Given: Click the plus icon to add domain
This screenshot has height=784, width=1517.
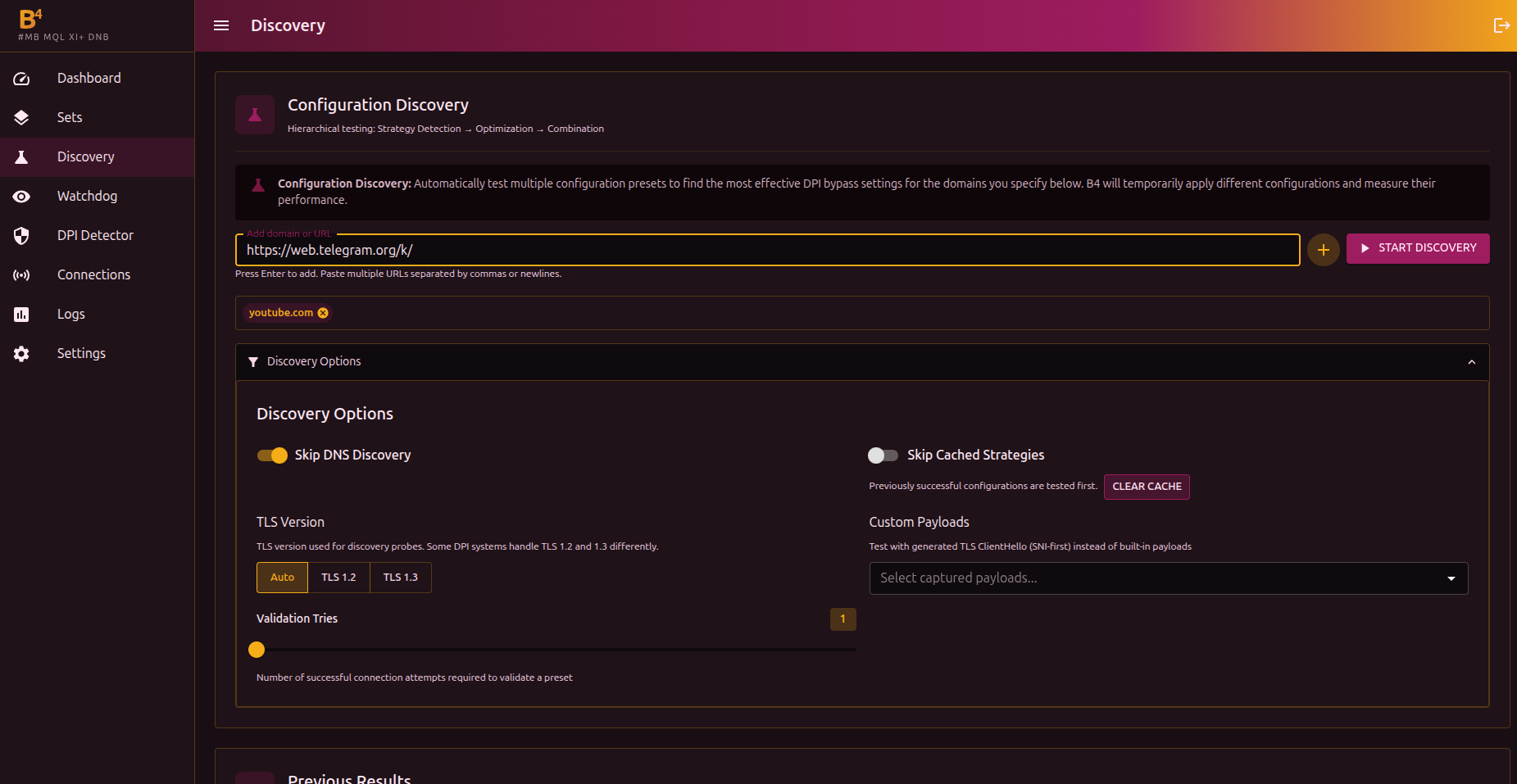Looking at the screenshot, I should pyautogui.click(x=1323, y=250).
